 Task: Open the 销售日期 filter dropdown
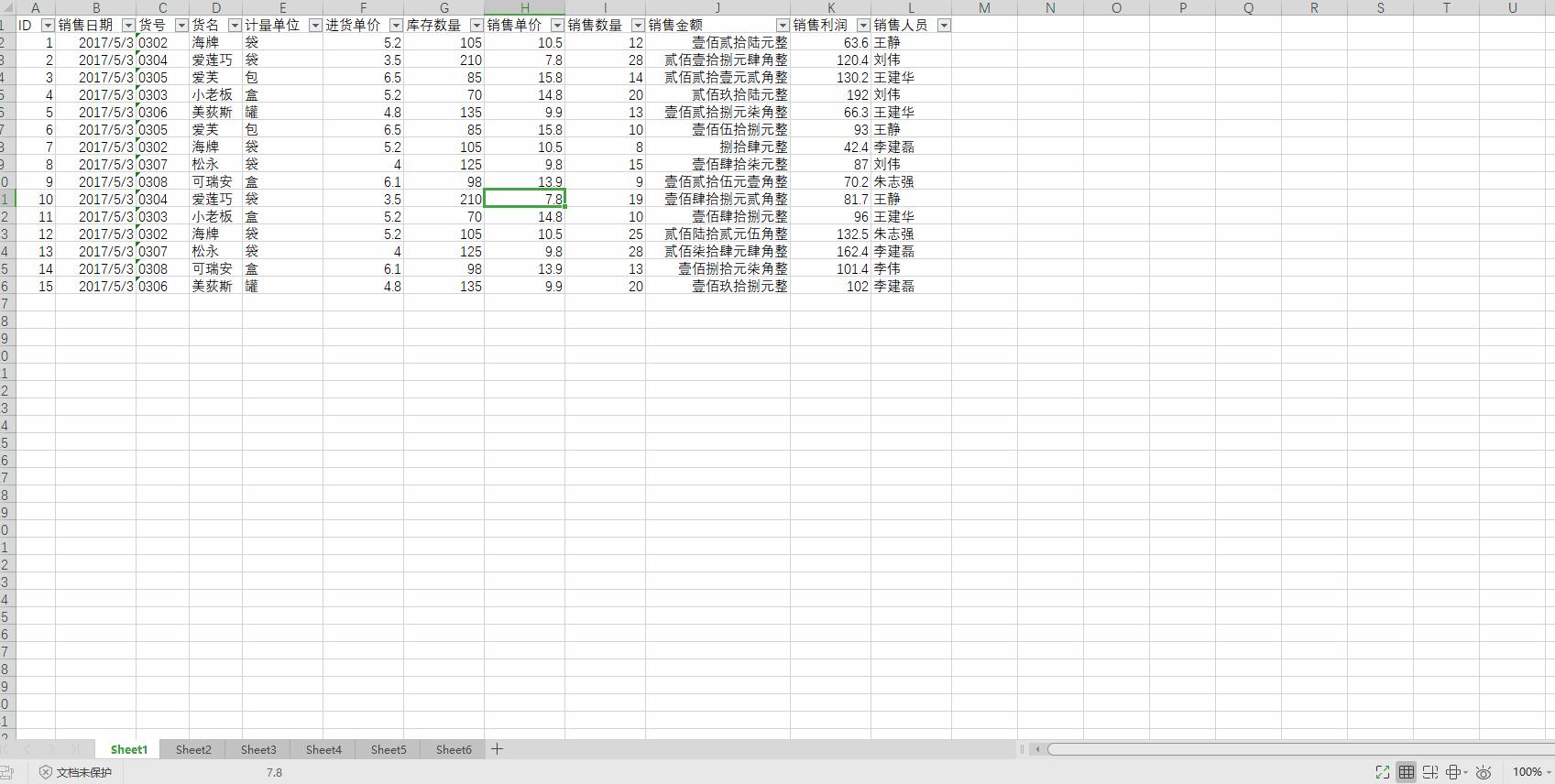pos(128,26)
